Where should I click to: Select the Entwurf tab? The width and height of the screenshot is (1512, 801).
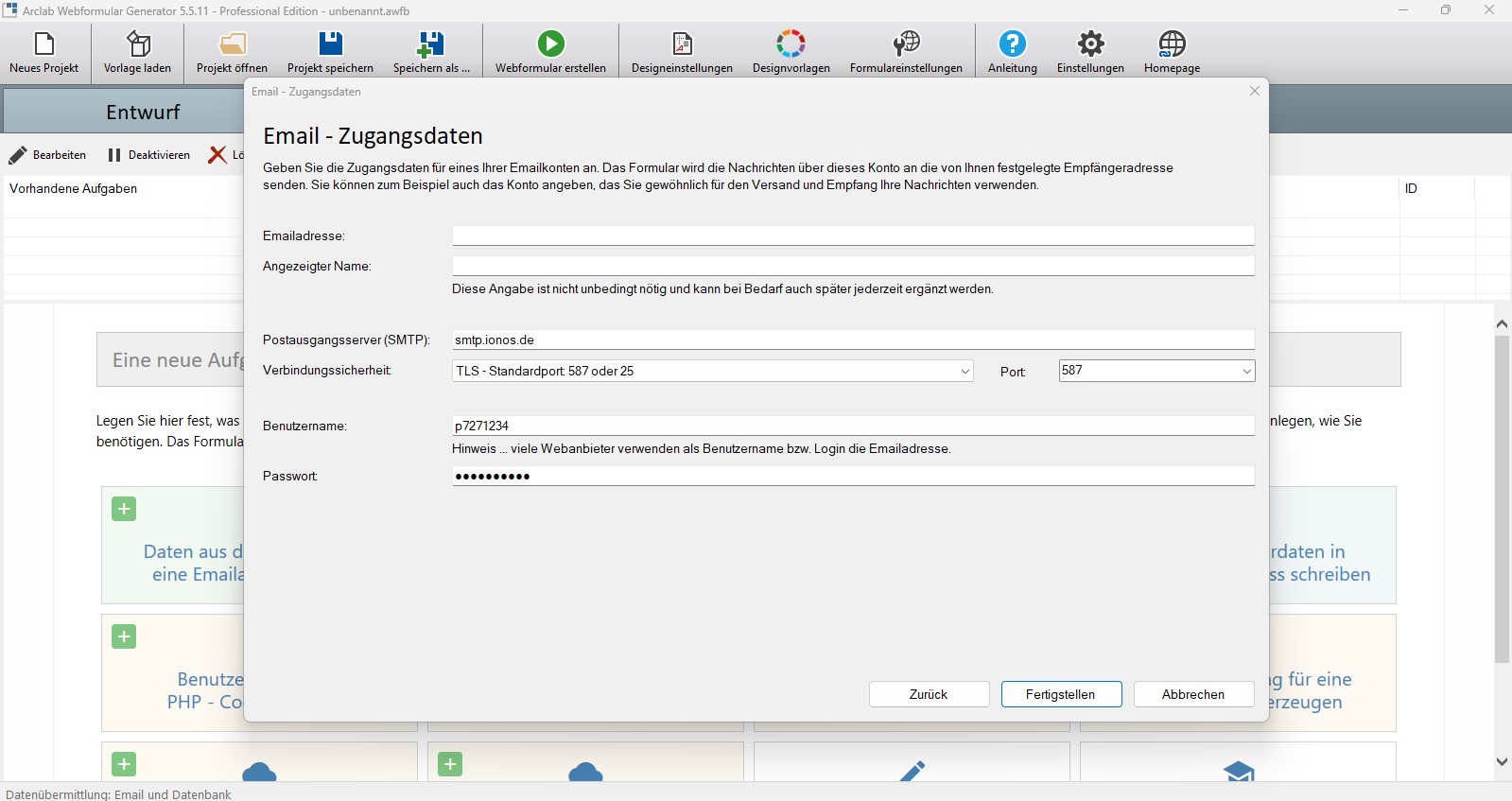click(x=142, y=113)
